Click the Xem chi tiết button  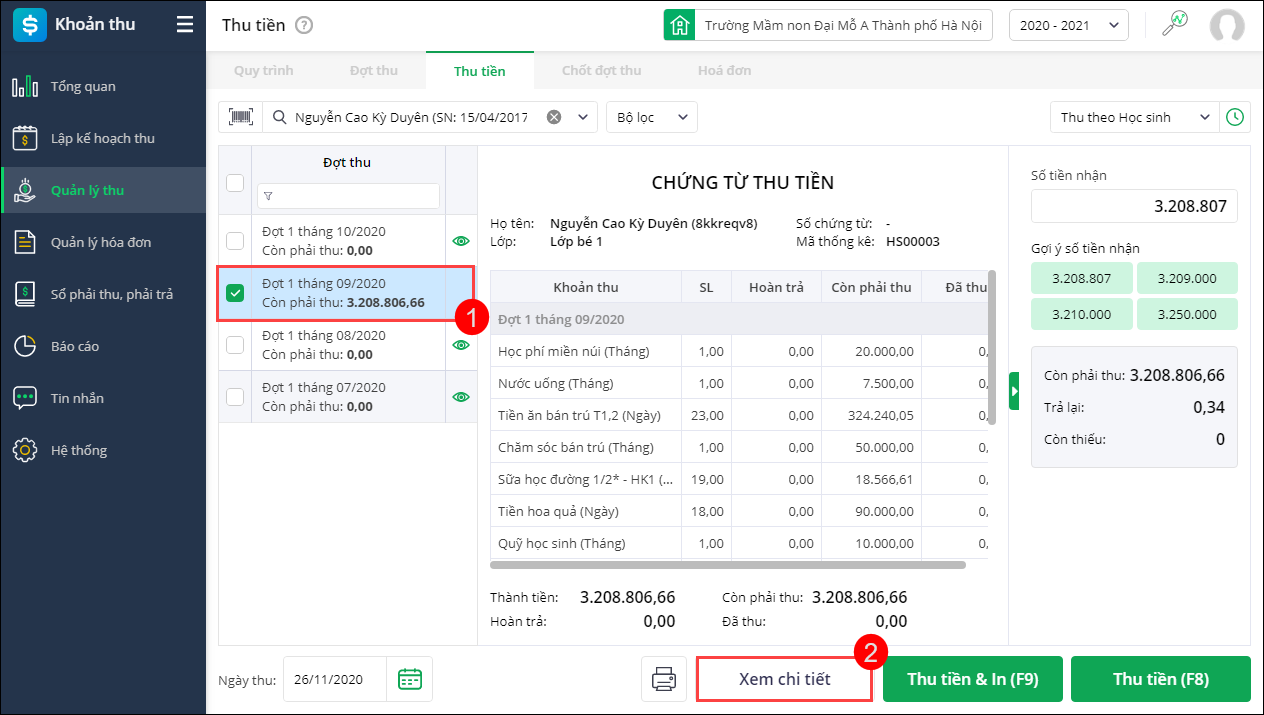784,679
